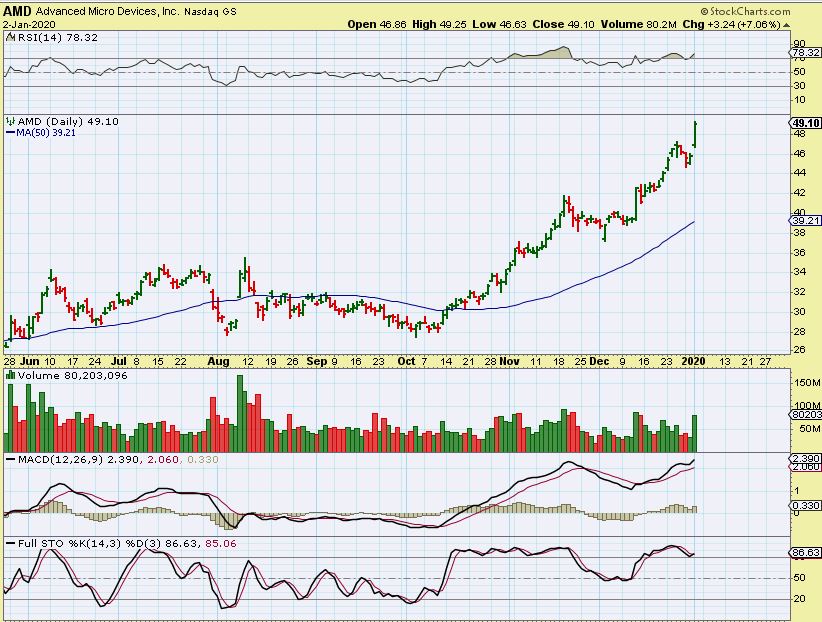Click the AMD (Daily) 49.10 legend label

coord(68,121)
